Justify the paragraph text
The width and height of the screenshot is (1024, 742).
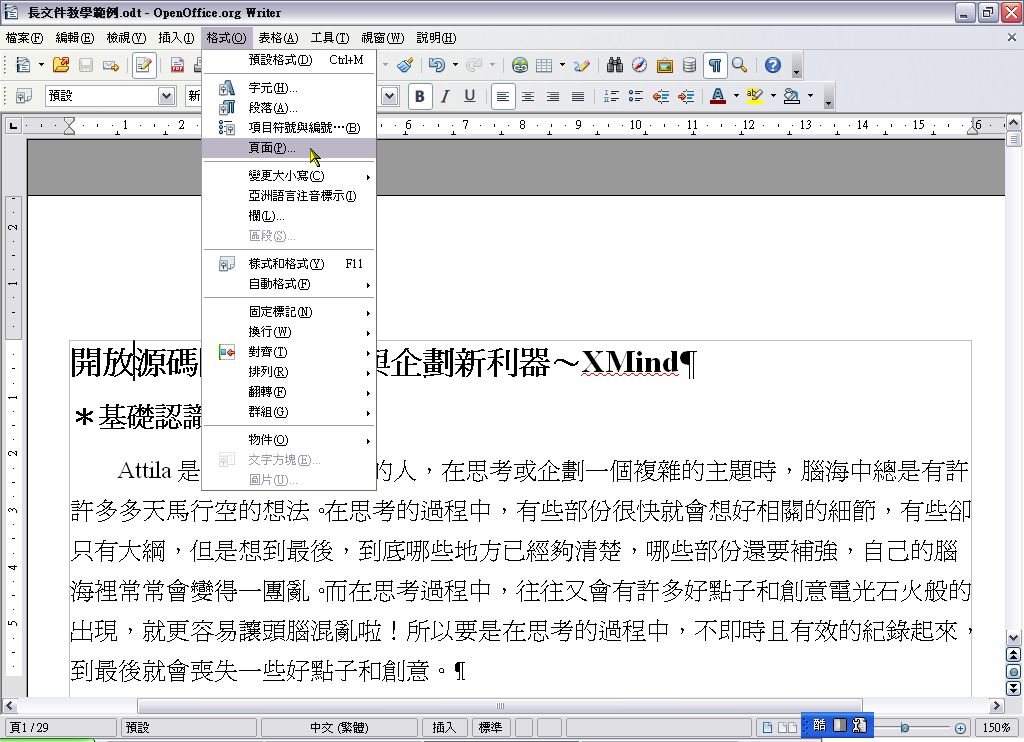tap(578, 96)
